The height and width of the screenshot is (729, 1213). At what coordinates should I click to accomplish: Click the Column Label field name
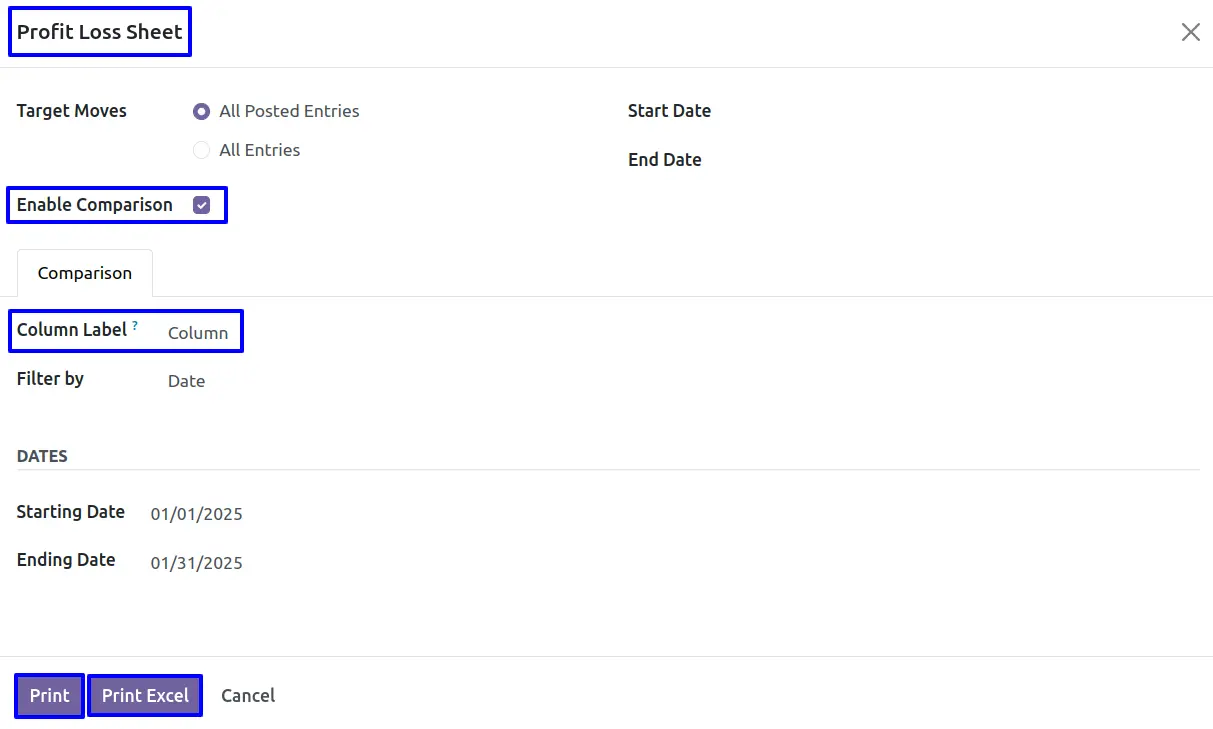[x=72, y=330]
